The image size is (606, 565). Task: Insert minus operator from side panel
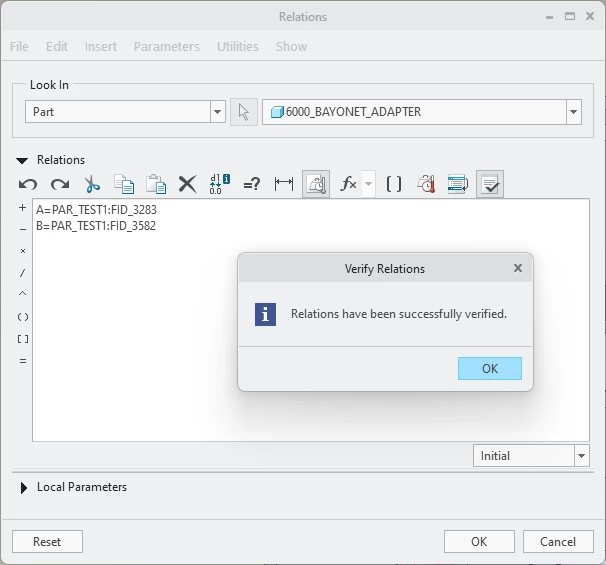click(x=23, y=230)
